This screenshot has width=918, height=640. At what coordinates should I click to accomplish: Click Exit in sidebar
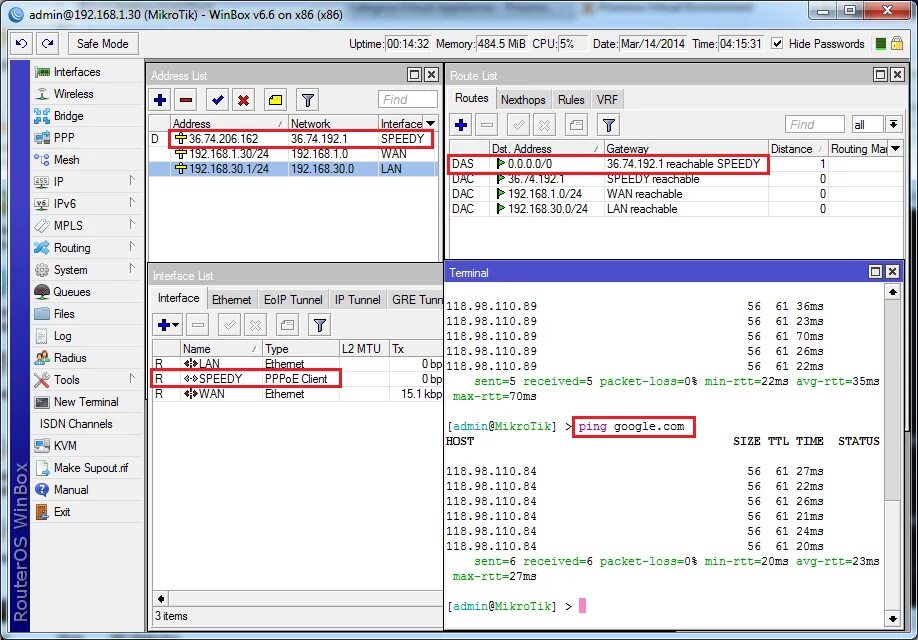coord(61,512)
